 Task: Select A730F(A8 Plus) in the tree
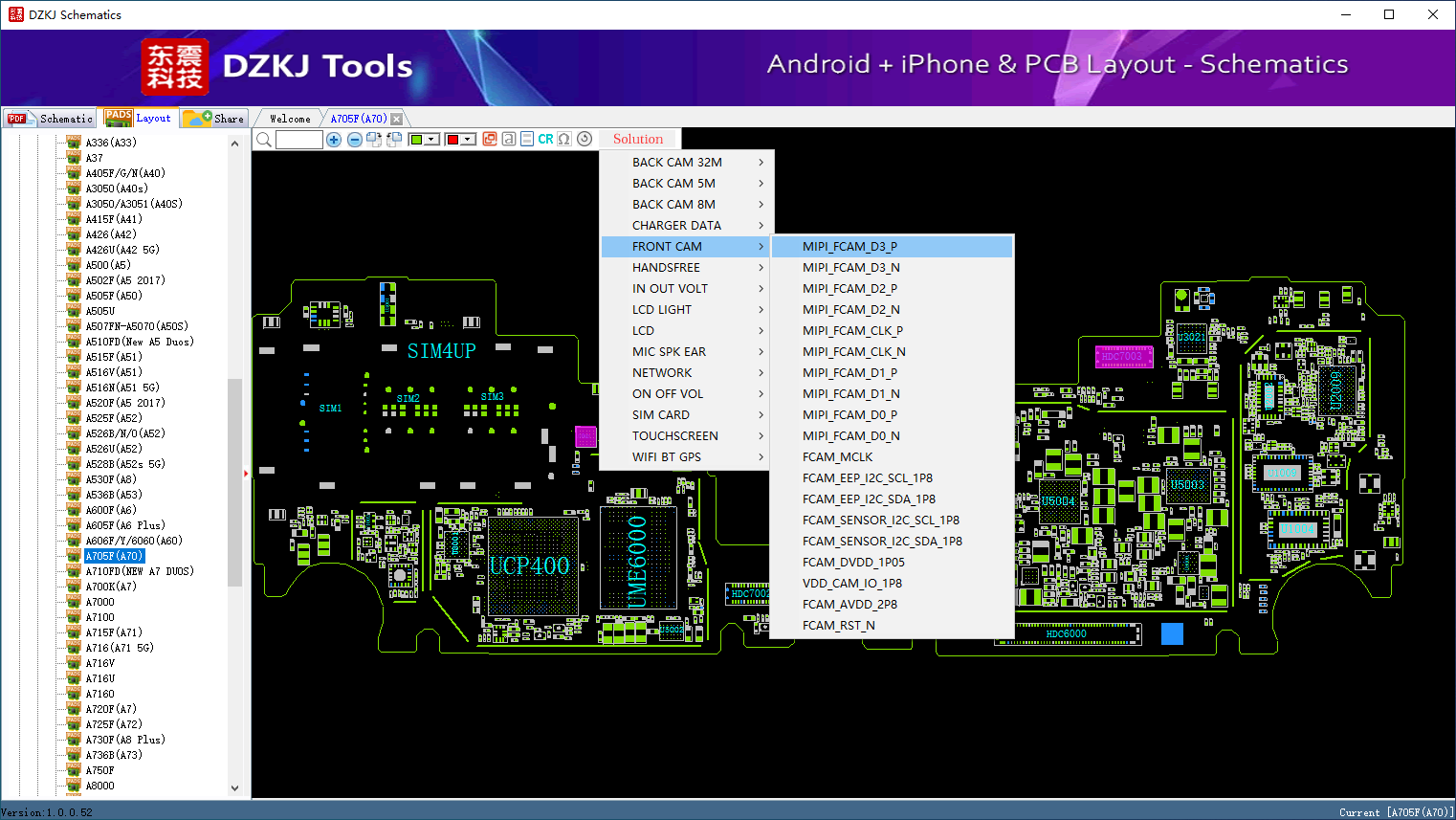pyautogui.click(x=125, y=740)
